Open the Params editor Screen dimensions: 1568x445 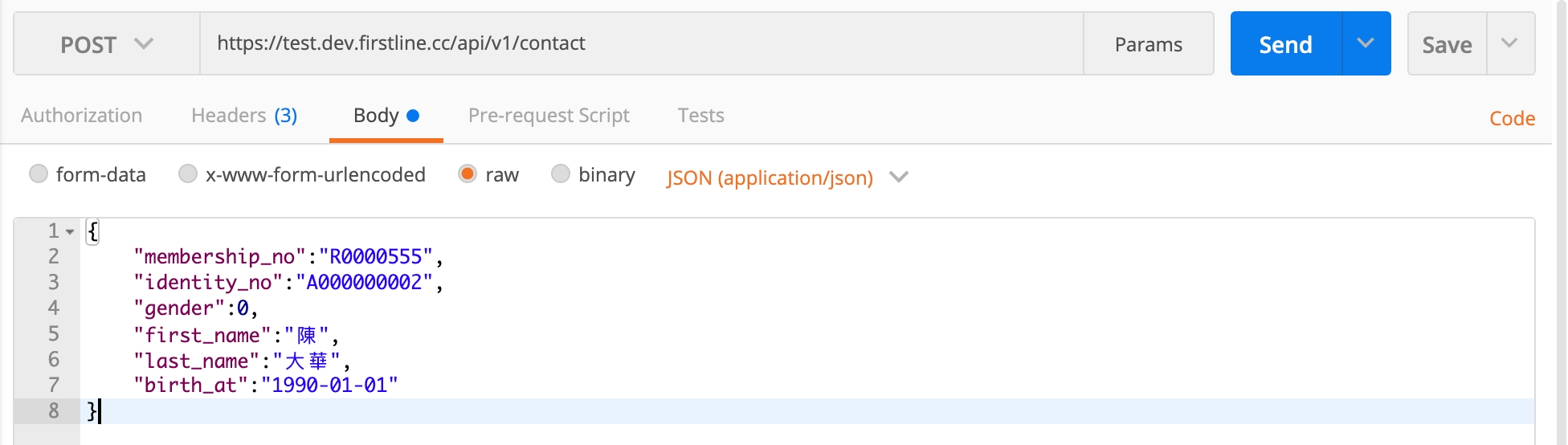1148,44
